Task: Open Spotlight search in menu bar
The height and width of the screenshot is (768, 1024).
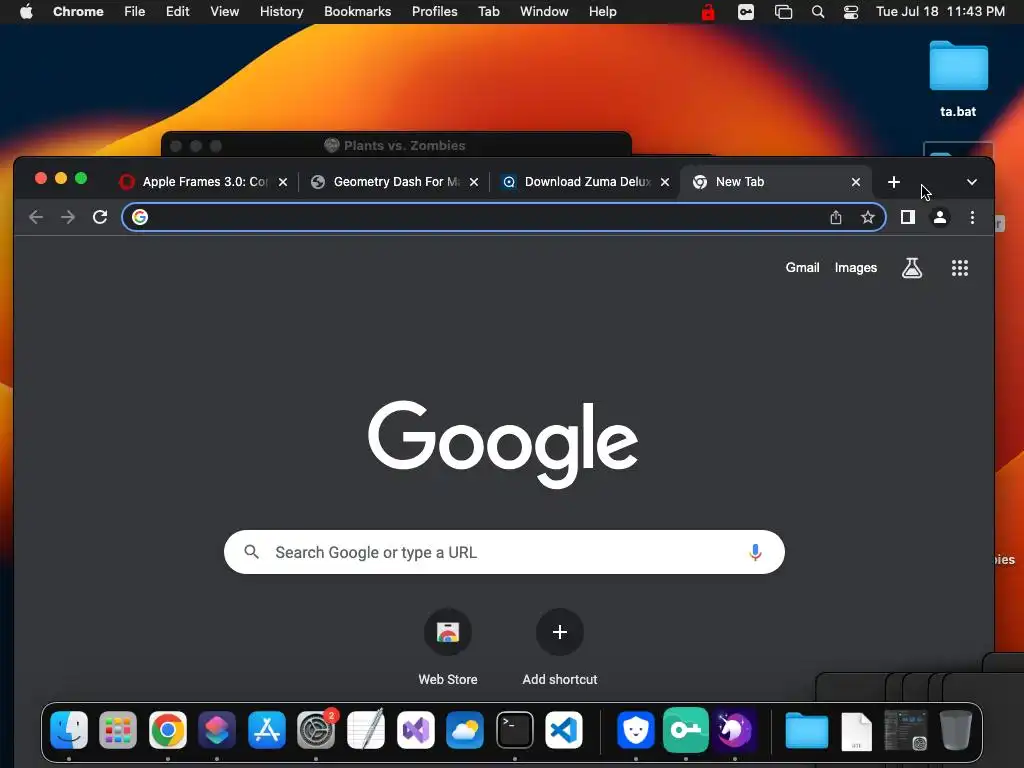Action: click(x=818, y=12)
